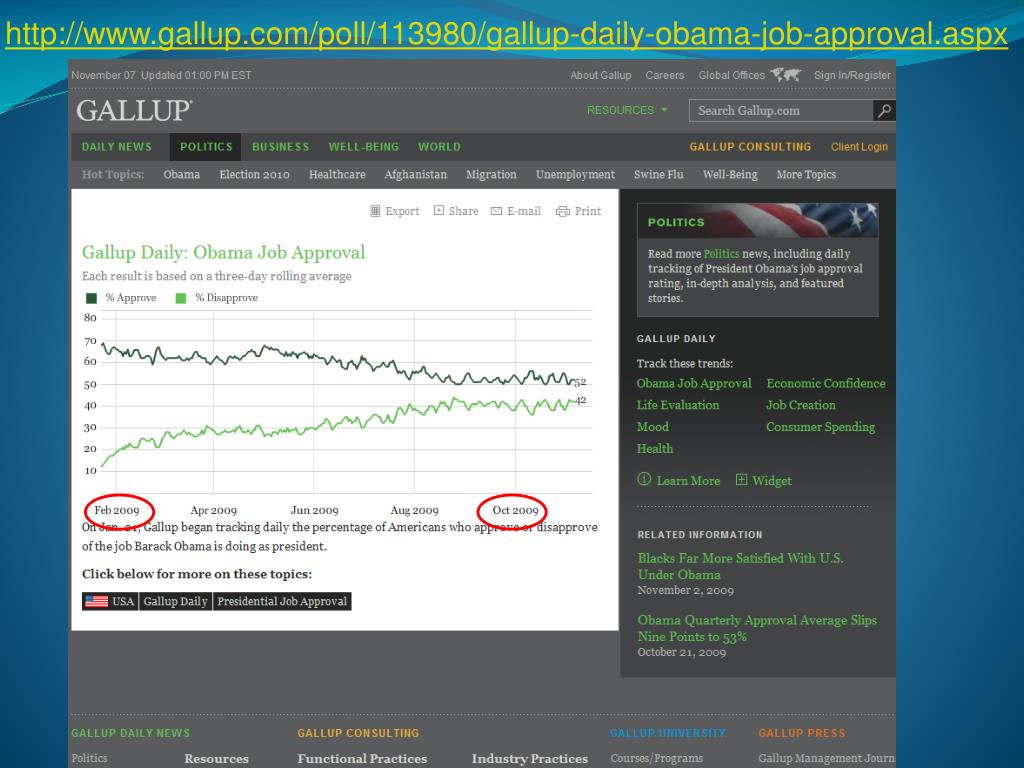The height and width of the screenshot is (768, 1024).
Task: Click the footer GALLUP CONSULTING heading
Action: tap(359, 733)
